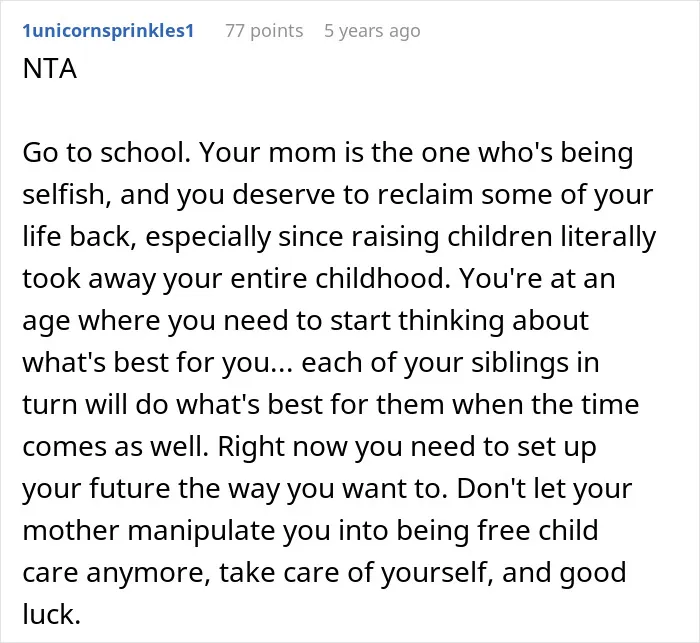
Task: Click the phrase 'what's best for you...'
Action: [x=157, y=362]
